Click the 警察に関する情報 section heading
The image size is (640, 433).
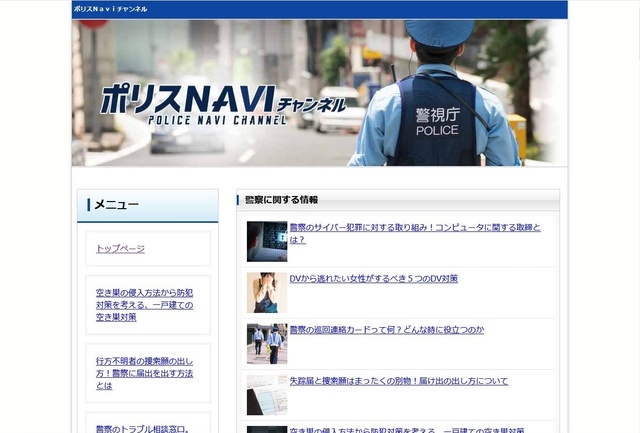pyautogui.click(x=281, y=200)
